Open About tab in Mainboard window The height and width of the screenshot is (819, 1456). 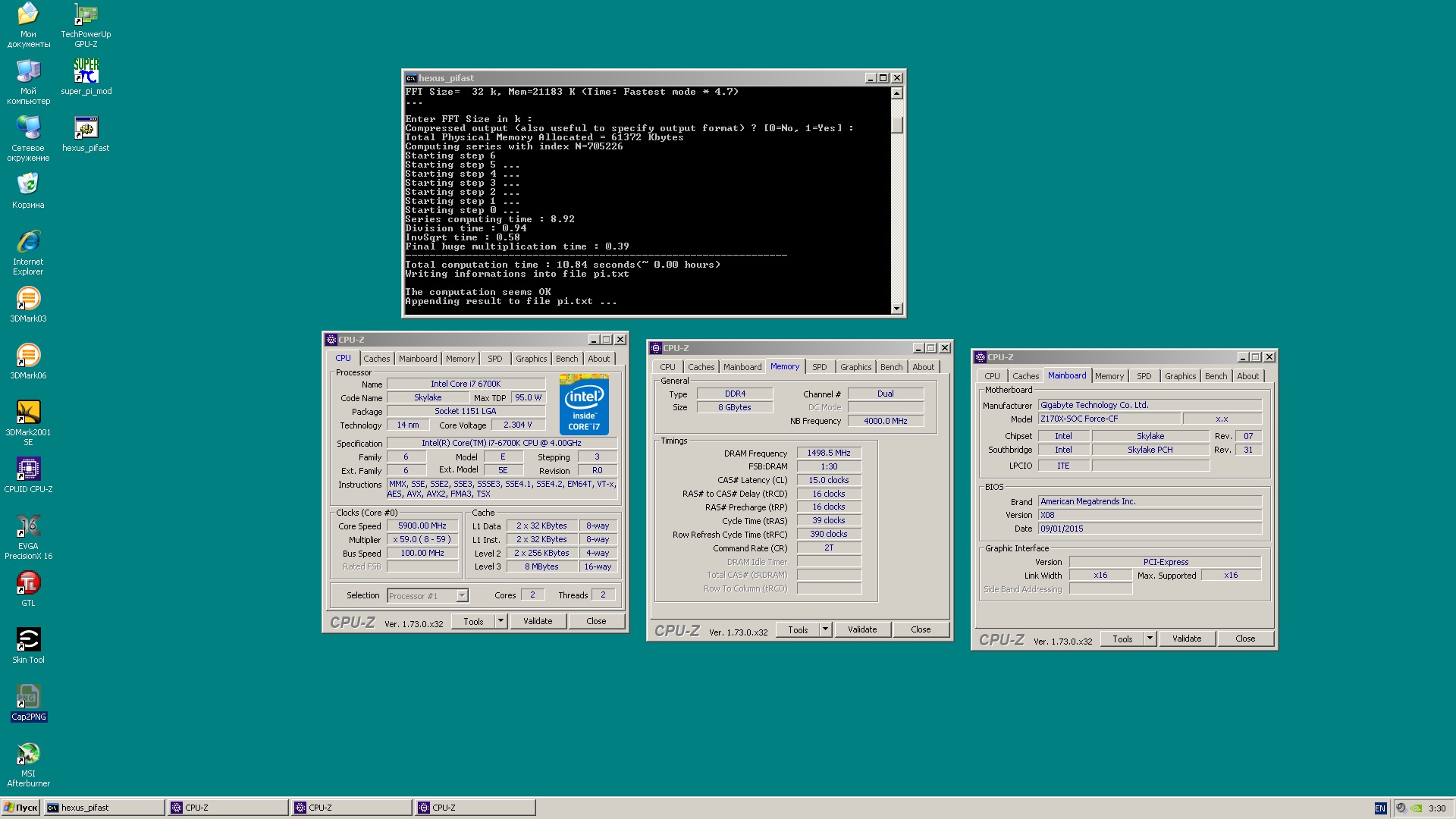click(x=1247, y=376)
